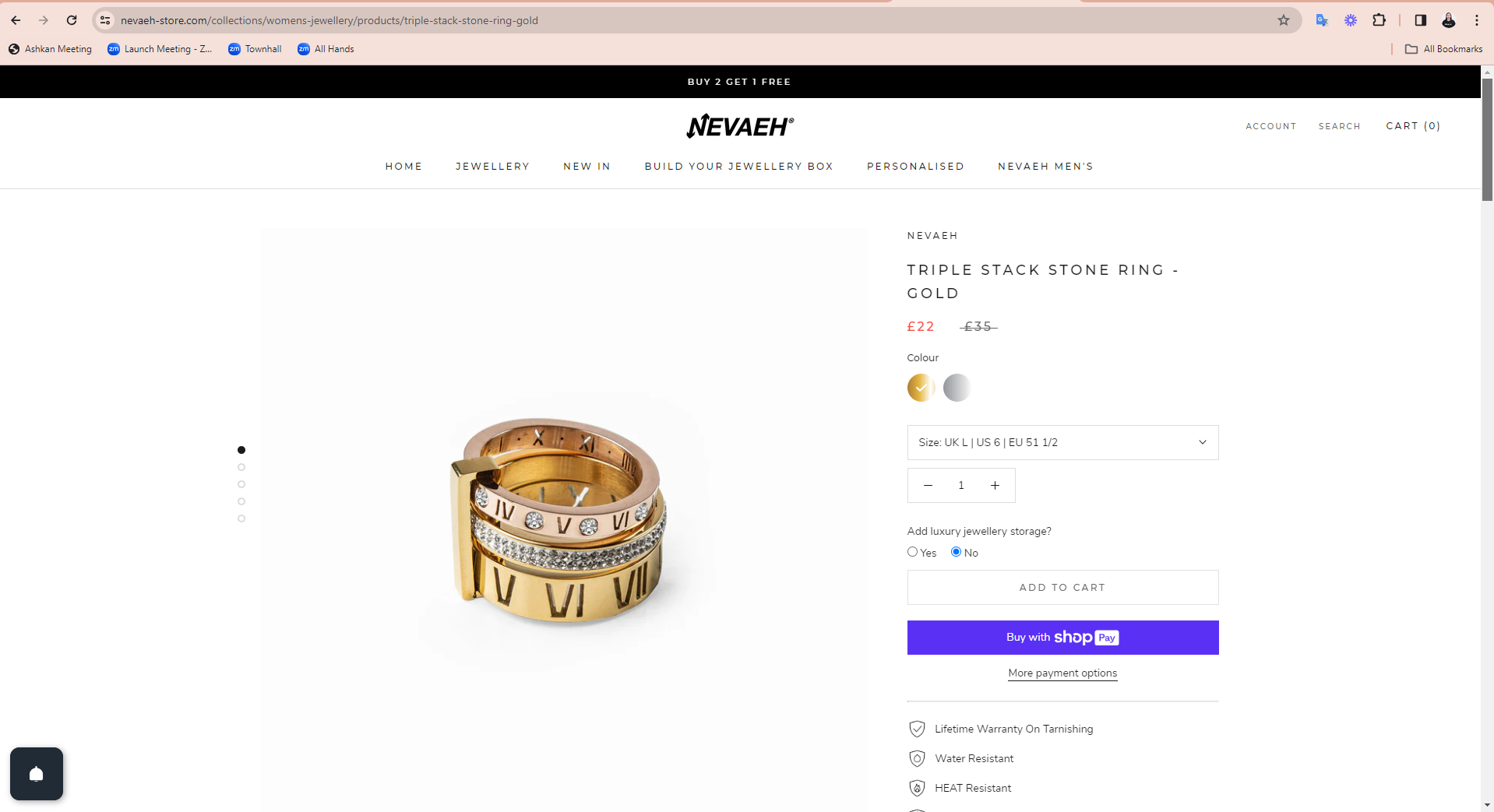Select Yes for luxury jewellery storage
Screen dimensions: 1494x812
pos(912,552)
